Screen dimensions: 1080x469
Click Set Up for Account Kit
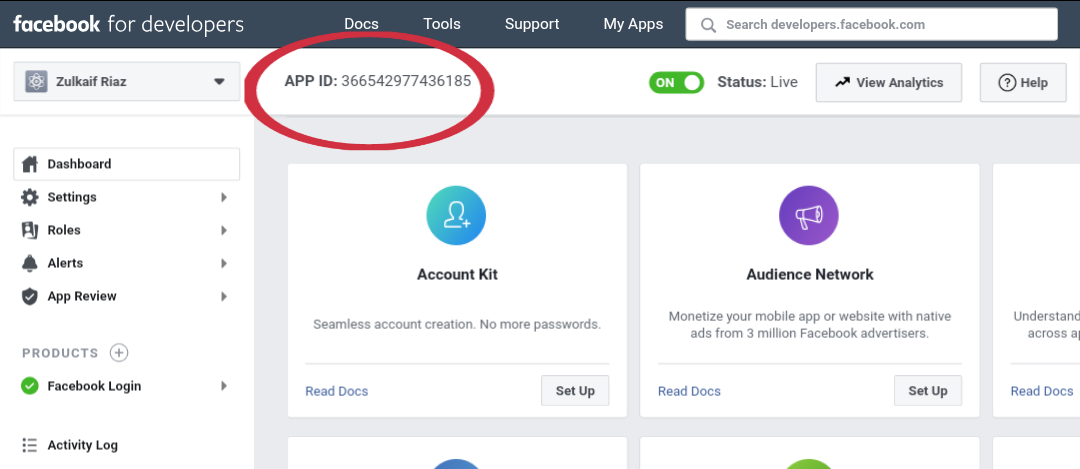[575, 391]
